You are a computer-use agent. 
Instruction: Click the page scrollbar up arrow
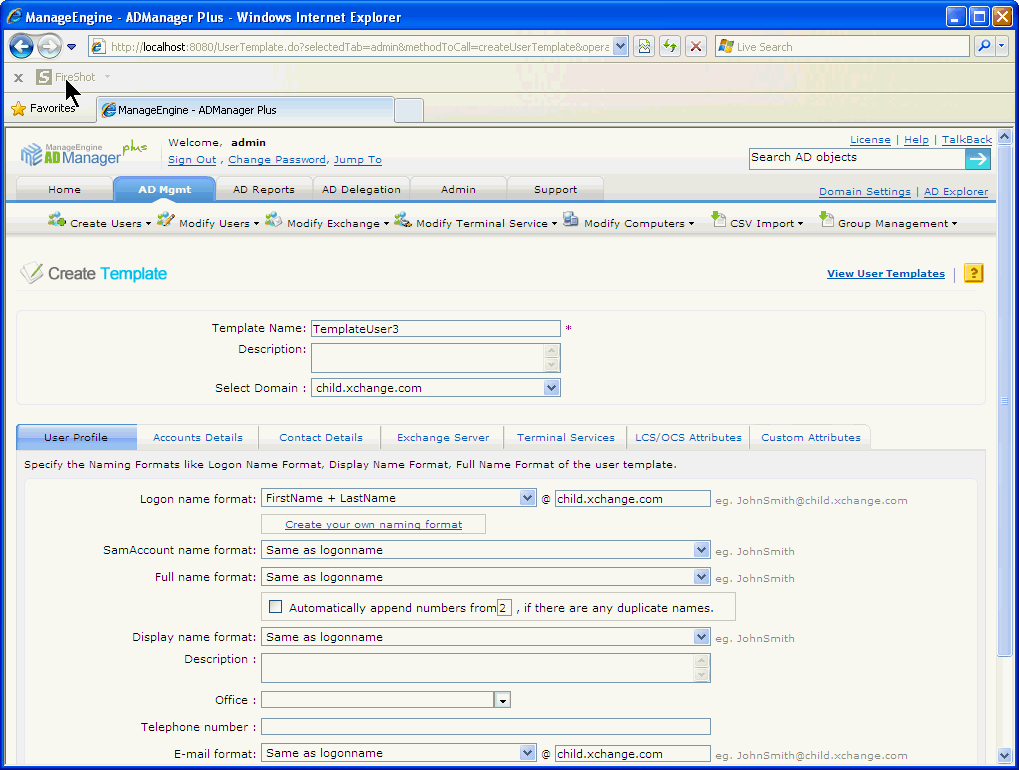[x=1004, y=136]
